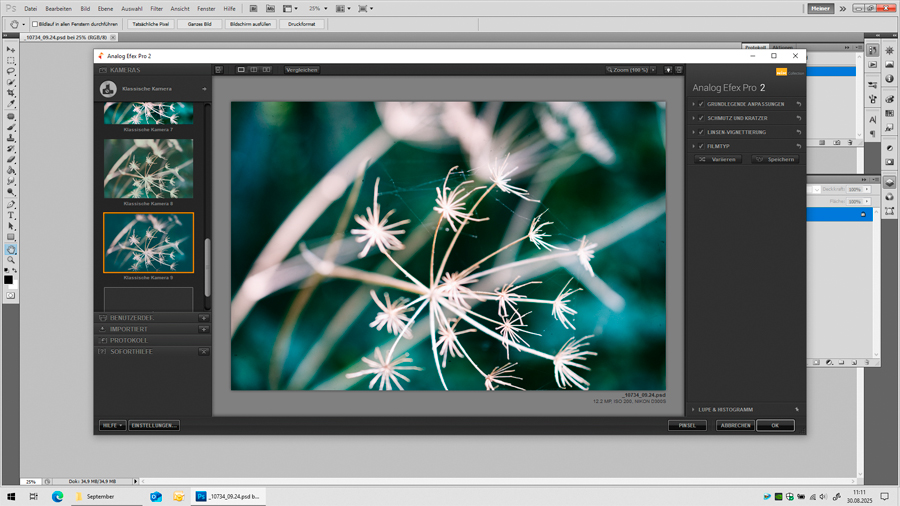Switch to split preview view icon
Screen dimensions: 900x506
point(254,70)
